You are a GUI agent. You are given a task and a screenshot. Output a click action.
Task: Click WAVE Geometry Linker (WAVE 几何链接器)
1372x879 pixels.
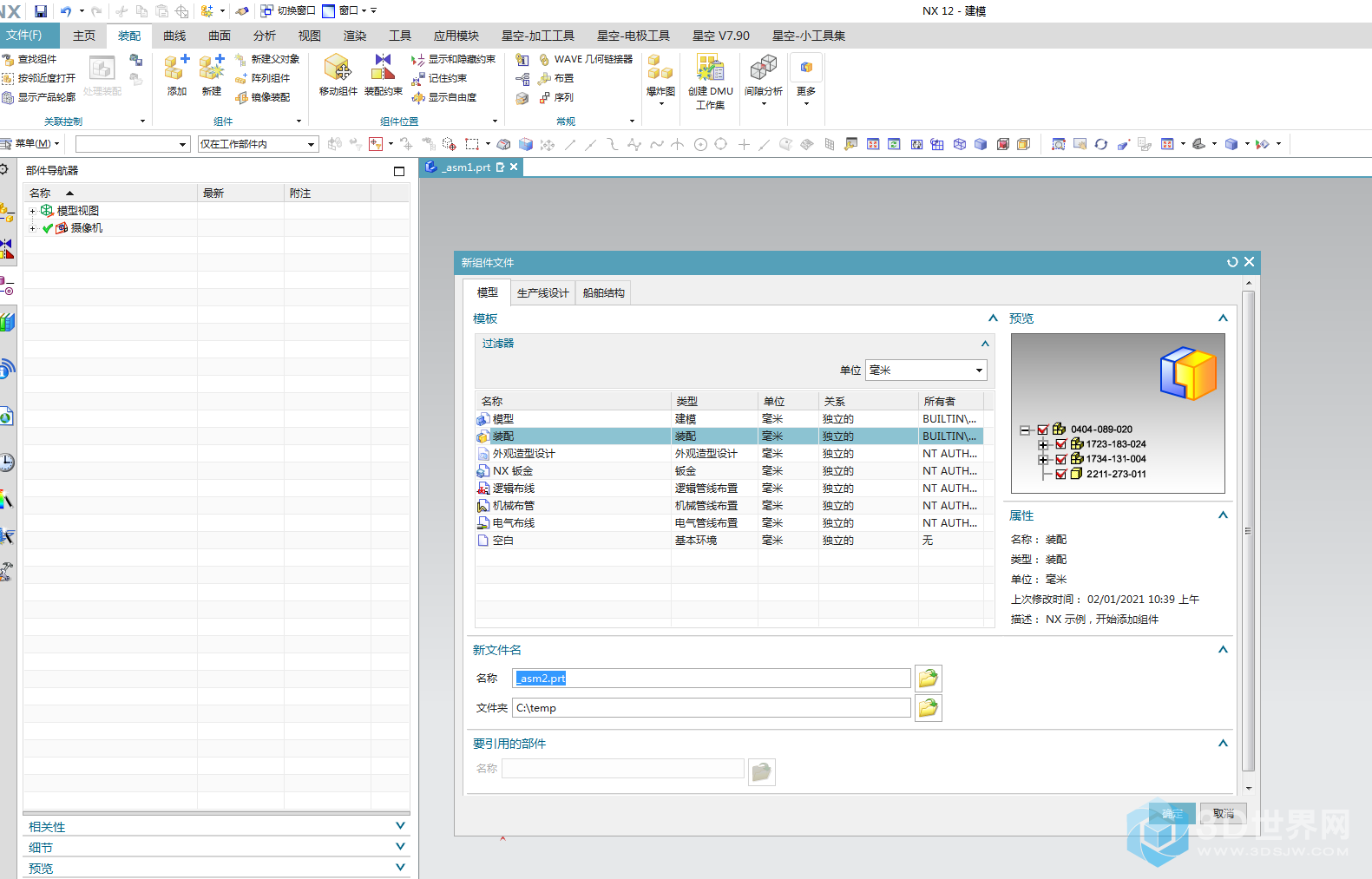(586, 59)
